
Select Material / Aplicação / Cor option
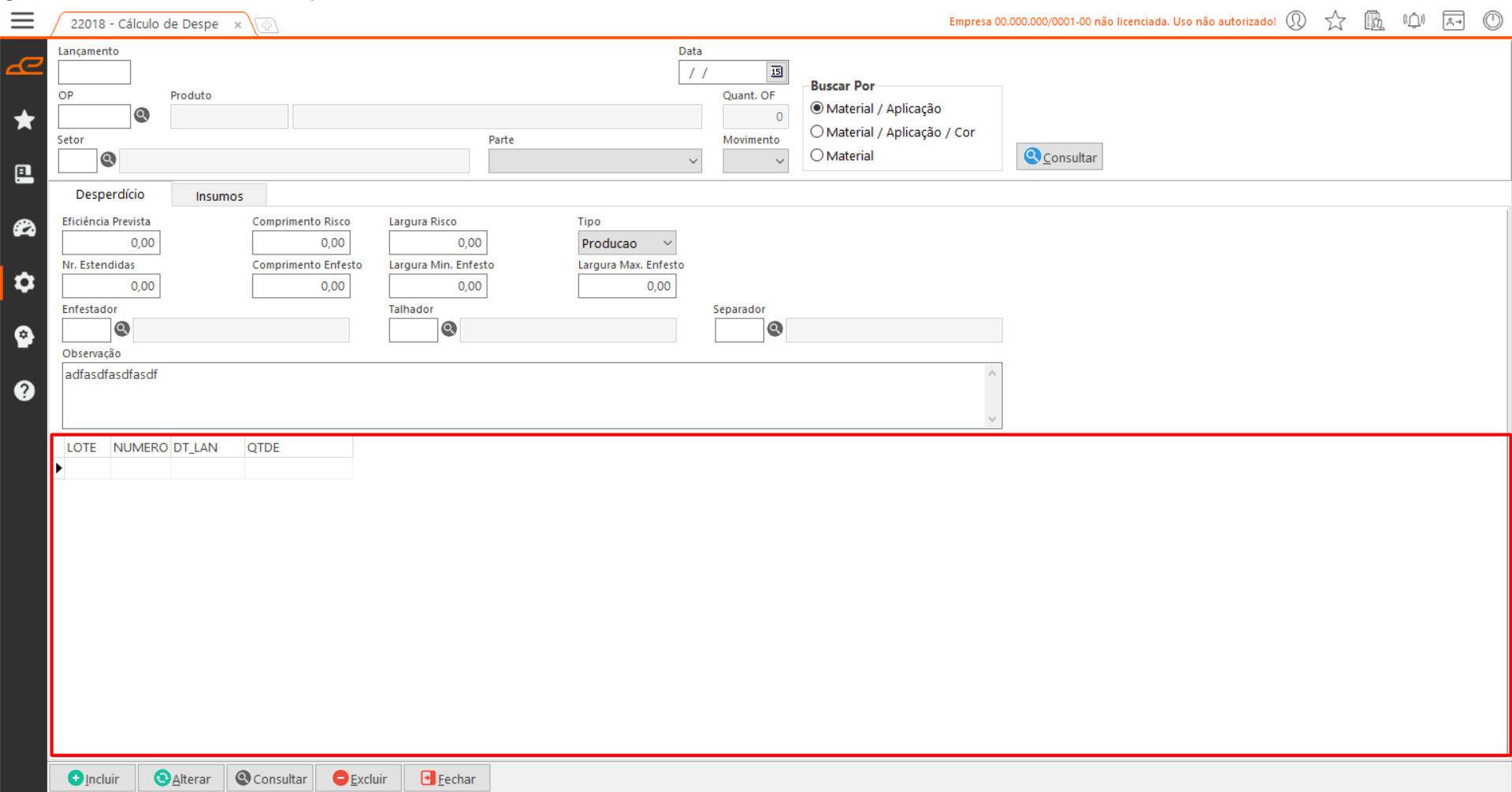(817, 132)
